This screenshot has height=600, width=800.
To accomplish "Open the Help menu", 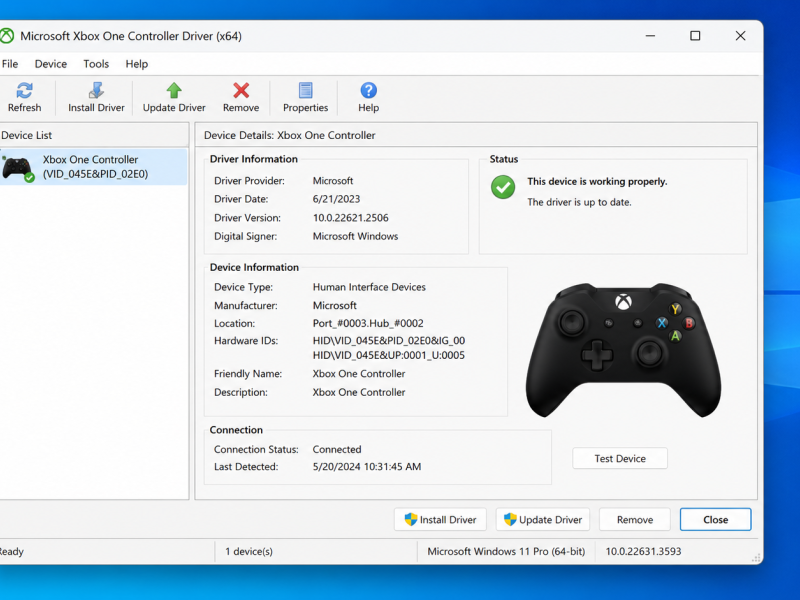I will point(137,64).
